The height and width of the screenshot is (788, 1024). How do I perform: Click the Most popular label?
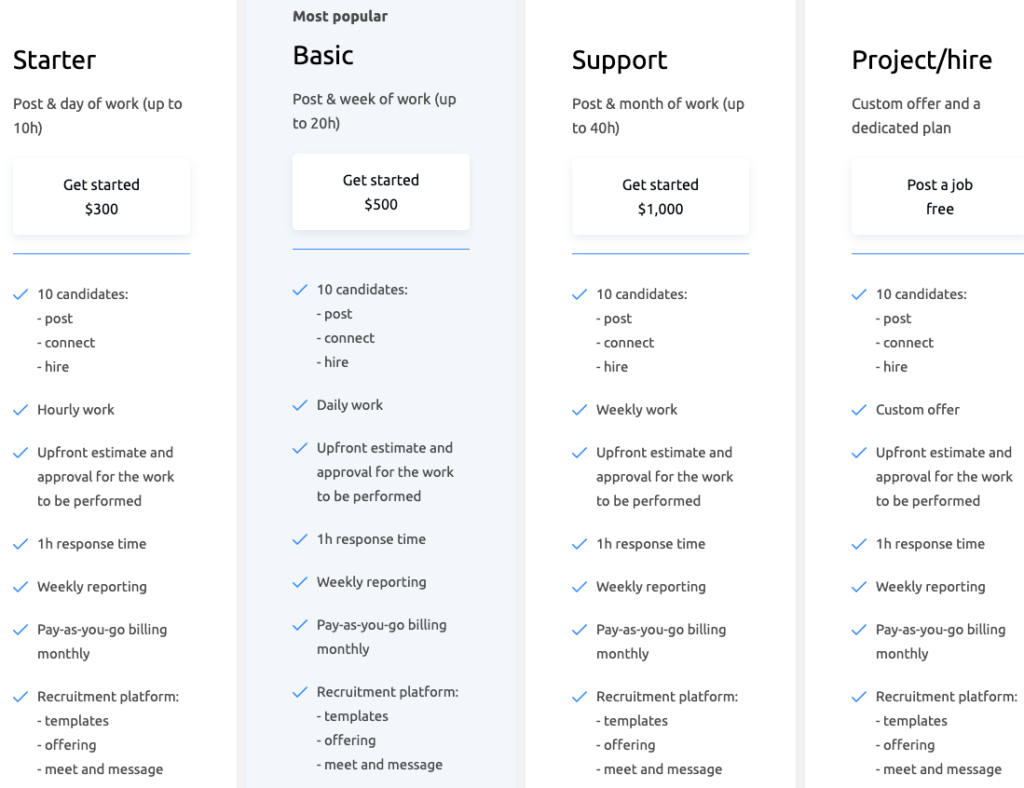click(x=340, y=16)
